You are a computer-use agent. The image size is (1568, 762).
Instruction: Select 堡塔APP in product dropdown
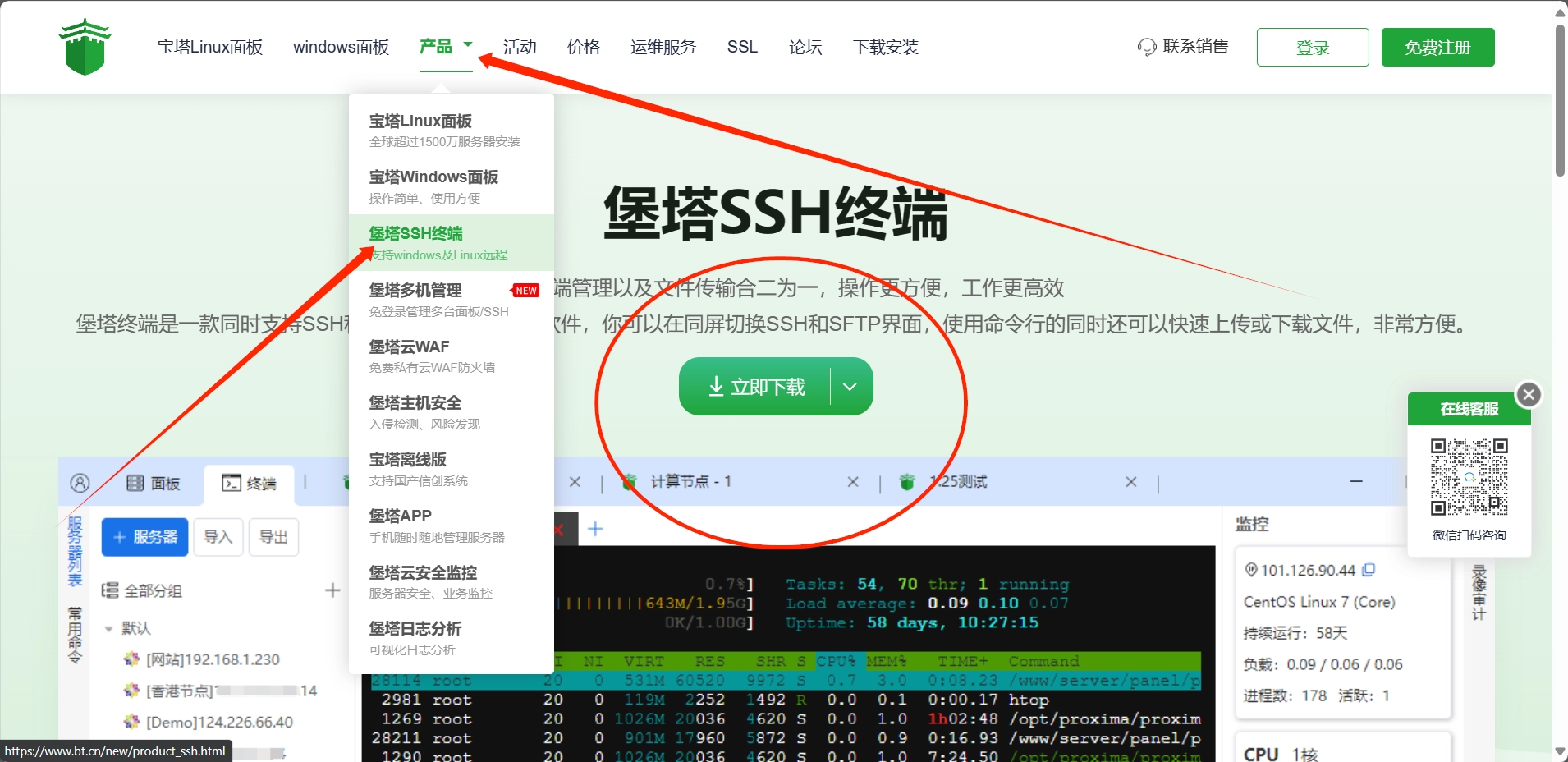[451, 526]
